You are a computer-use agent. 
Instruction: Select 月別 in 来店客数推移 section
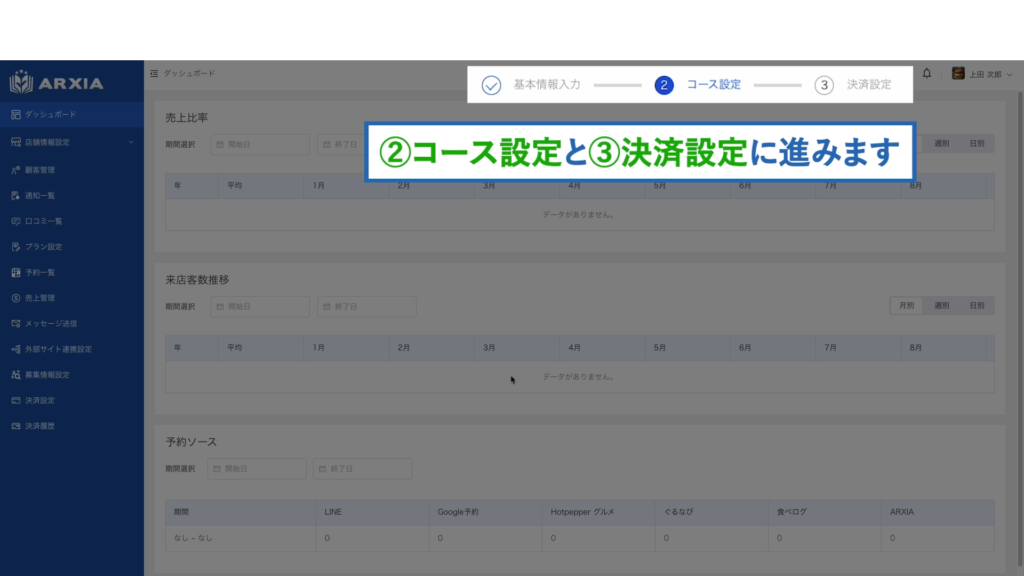pyautogui.click(x=906, y=306)
